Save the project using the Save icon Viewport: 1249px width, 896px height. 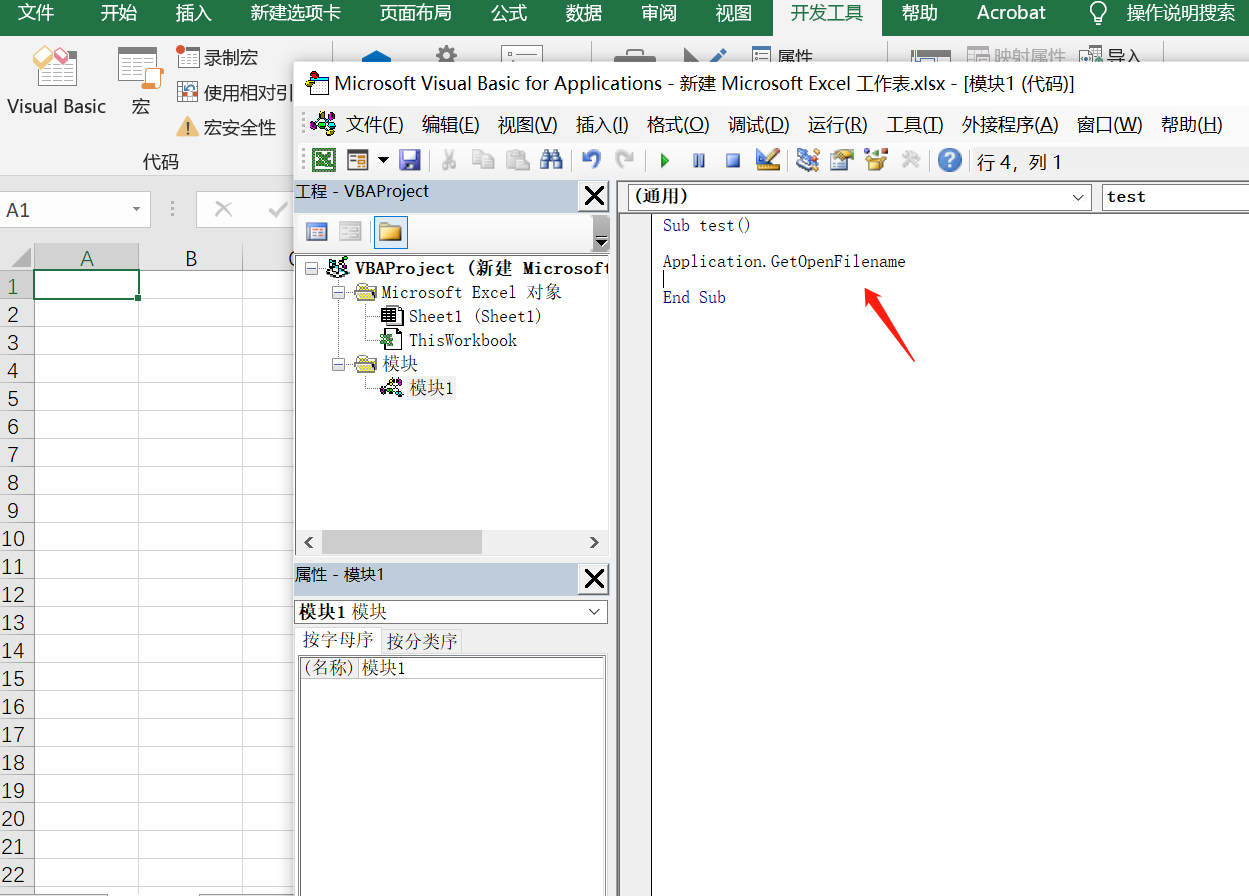click(410, 160)
